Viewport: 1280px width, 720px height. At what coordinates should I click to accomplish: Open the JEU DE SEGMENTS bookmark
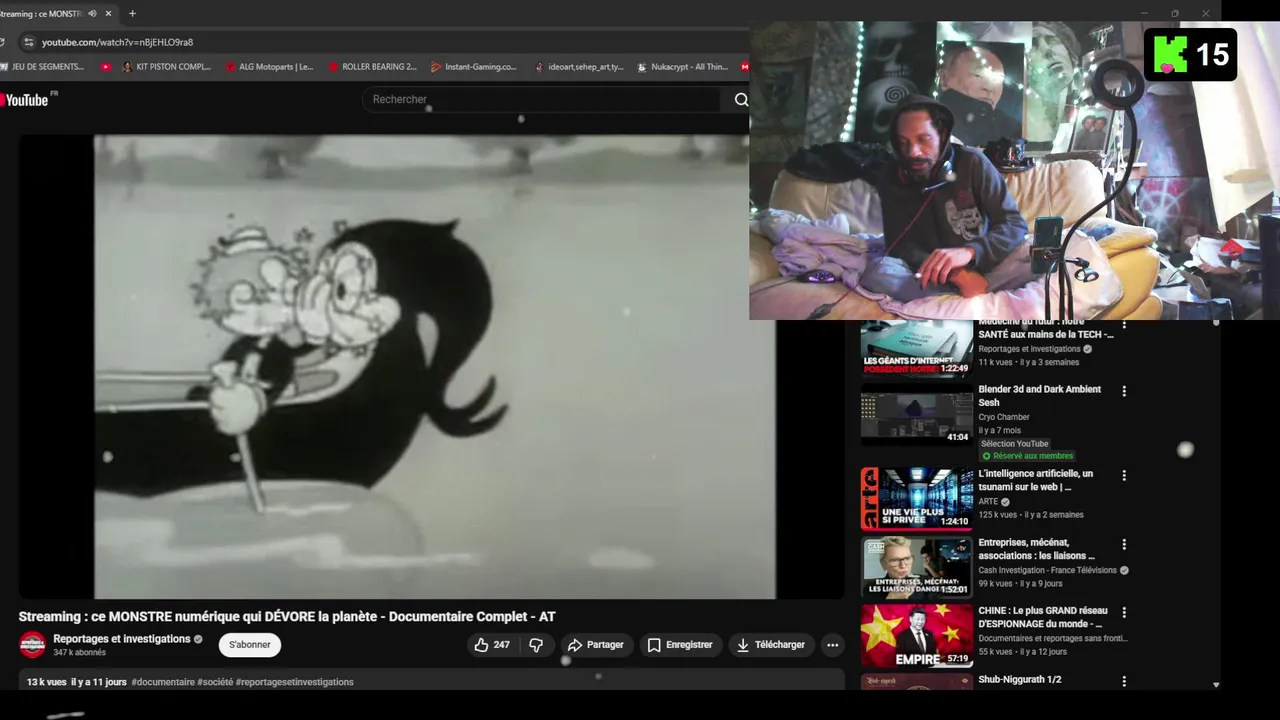(42, 67)
